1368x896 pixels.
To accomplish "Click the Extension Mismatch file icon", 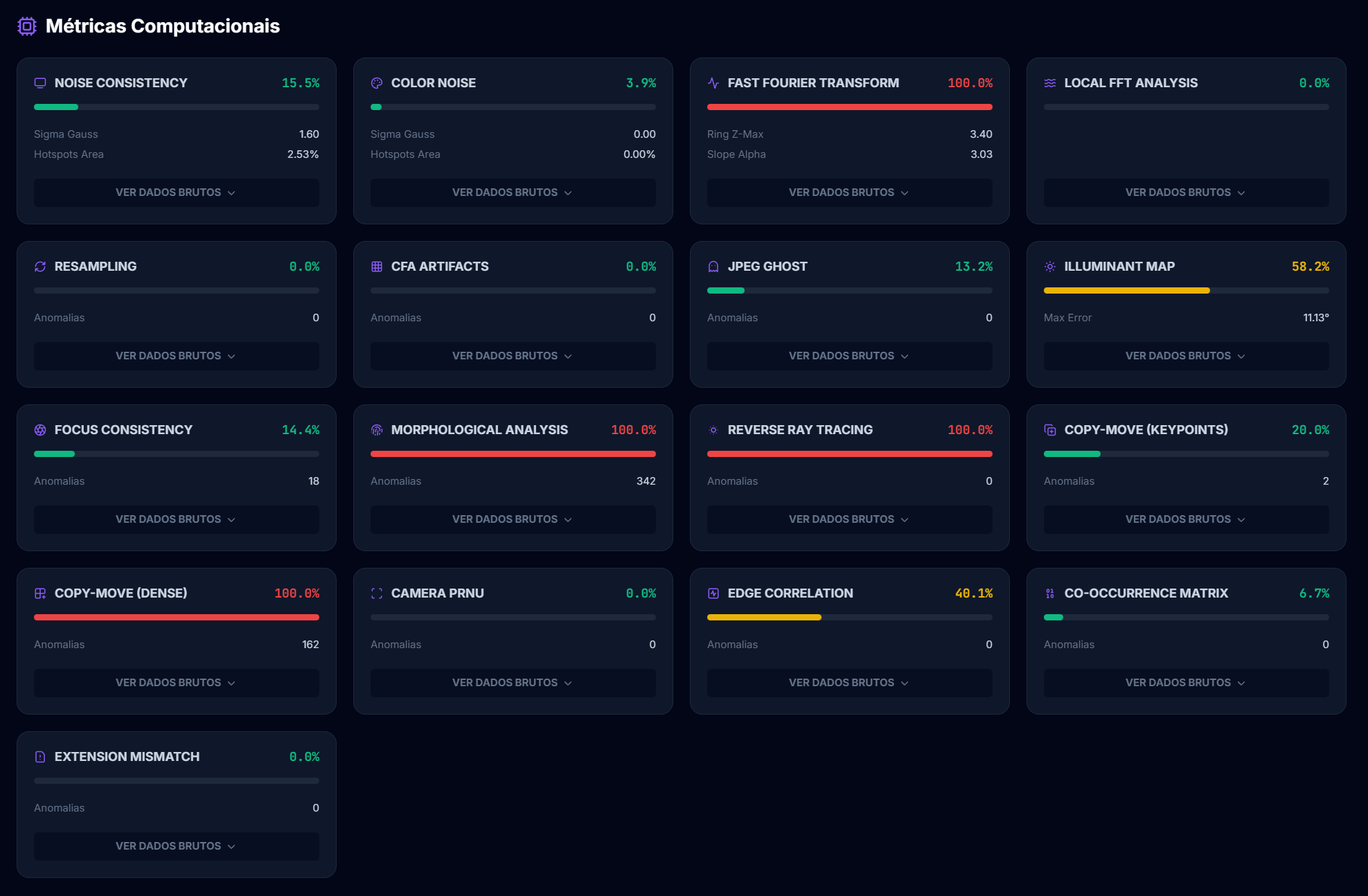I will (40, 757).
